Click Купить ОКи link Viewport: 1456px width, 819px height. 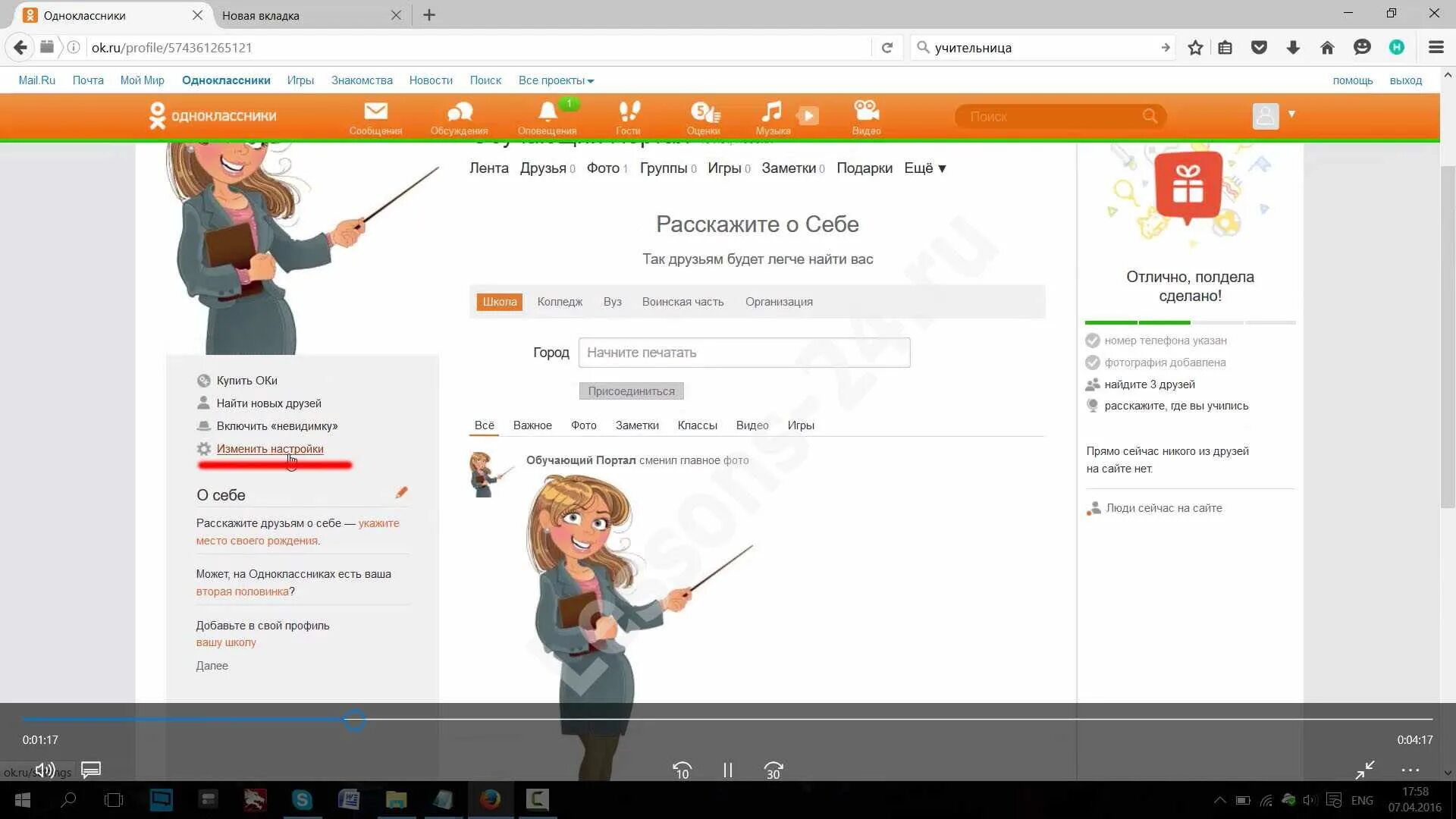tap(246, 381)
